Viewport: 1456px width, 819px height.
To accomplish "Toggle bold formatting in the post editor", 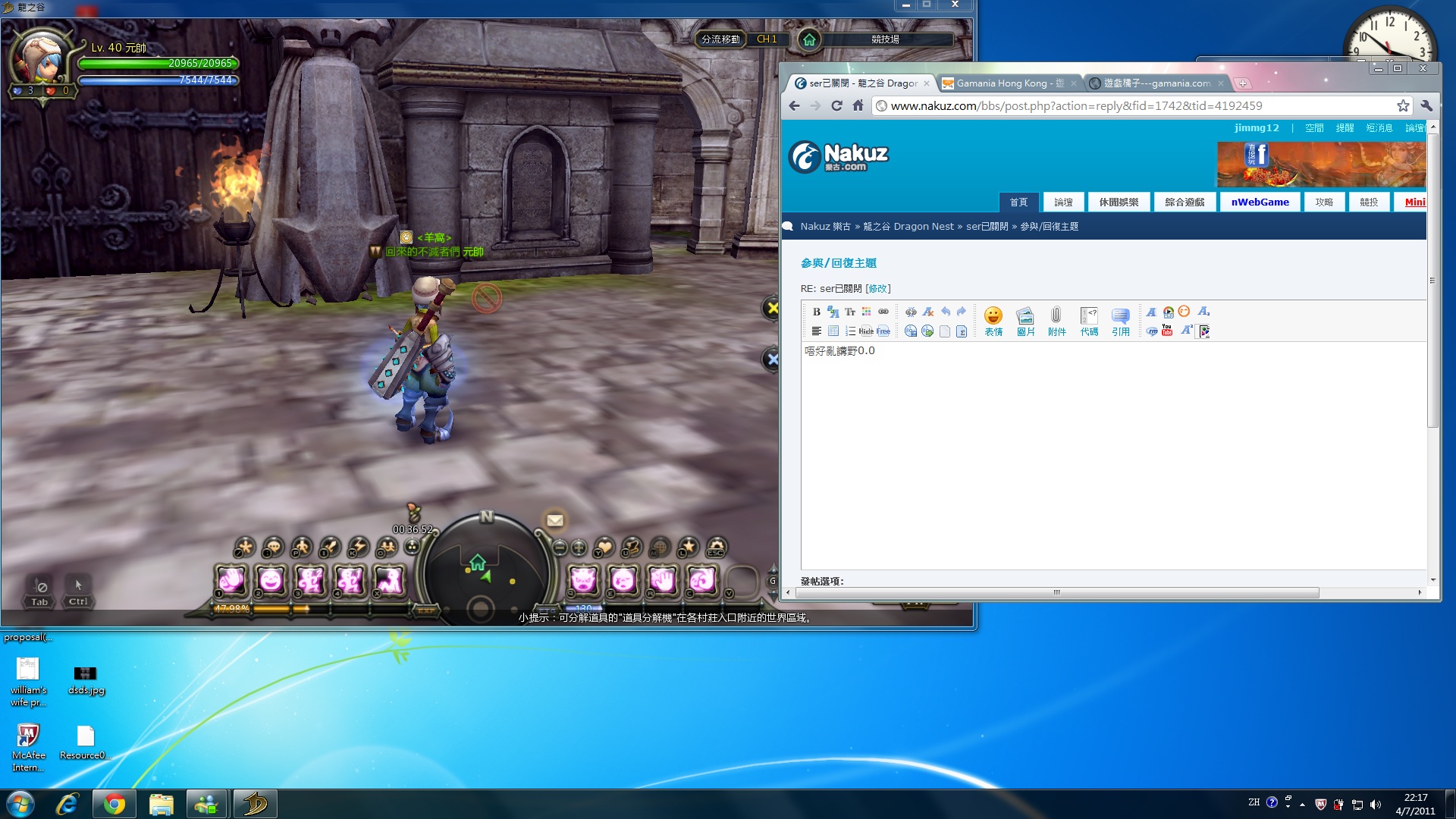I will (x=816, y=312).
